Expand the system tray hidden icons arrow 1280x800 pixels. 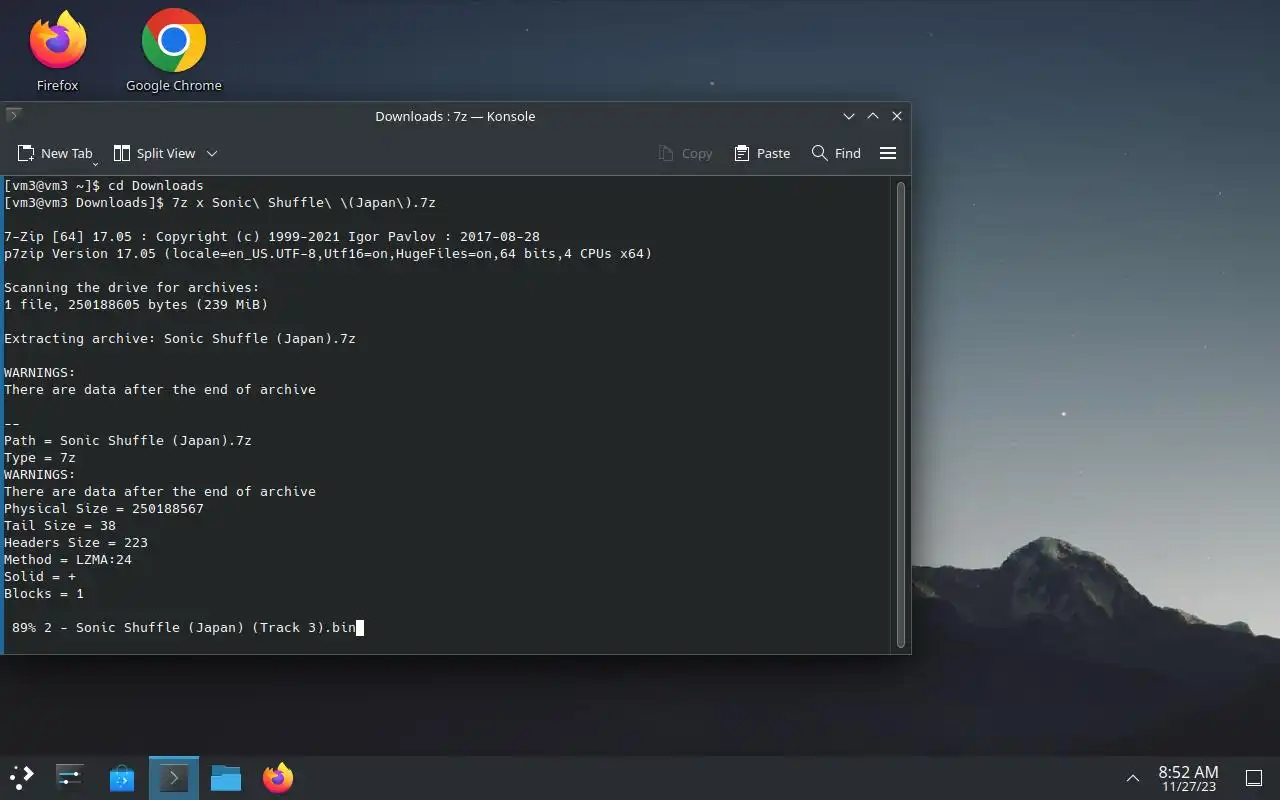coord(1133,778)
